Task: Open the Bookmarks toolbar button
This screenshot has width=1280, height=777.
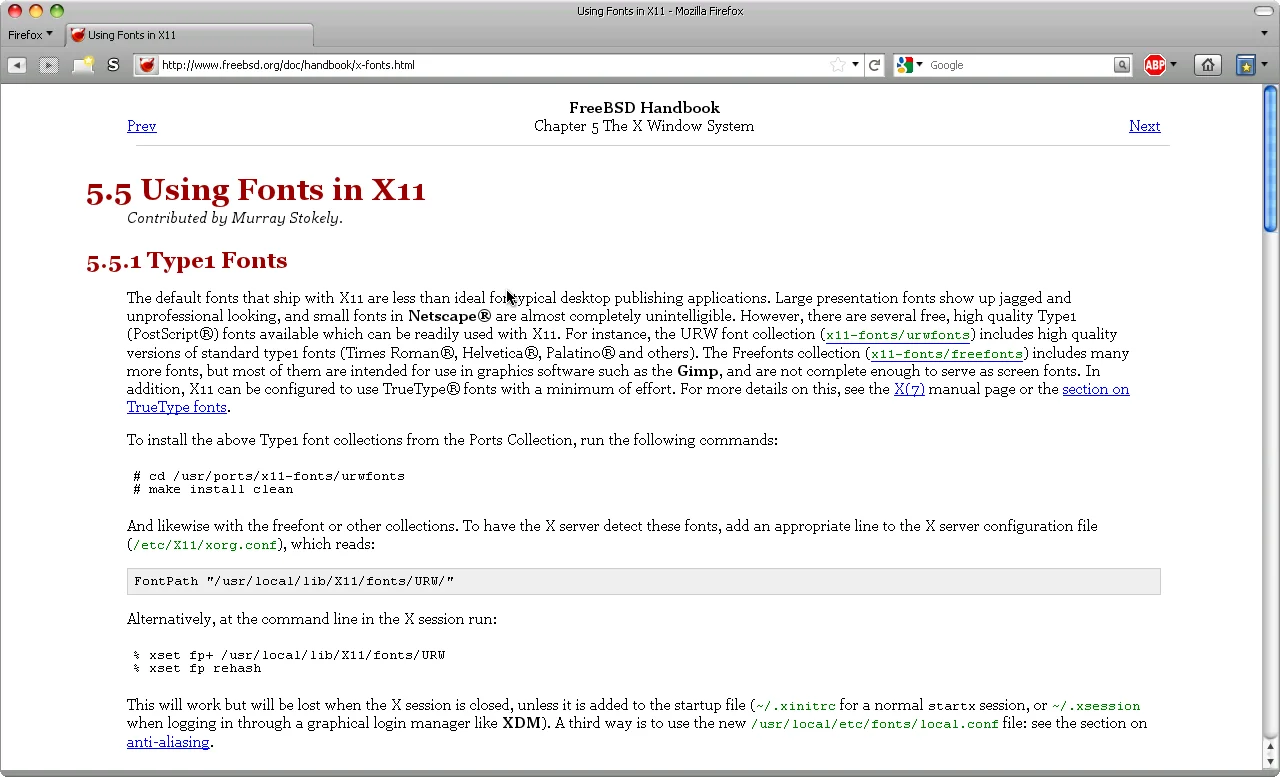Action: [1246, 65]
